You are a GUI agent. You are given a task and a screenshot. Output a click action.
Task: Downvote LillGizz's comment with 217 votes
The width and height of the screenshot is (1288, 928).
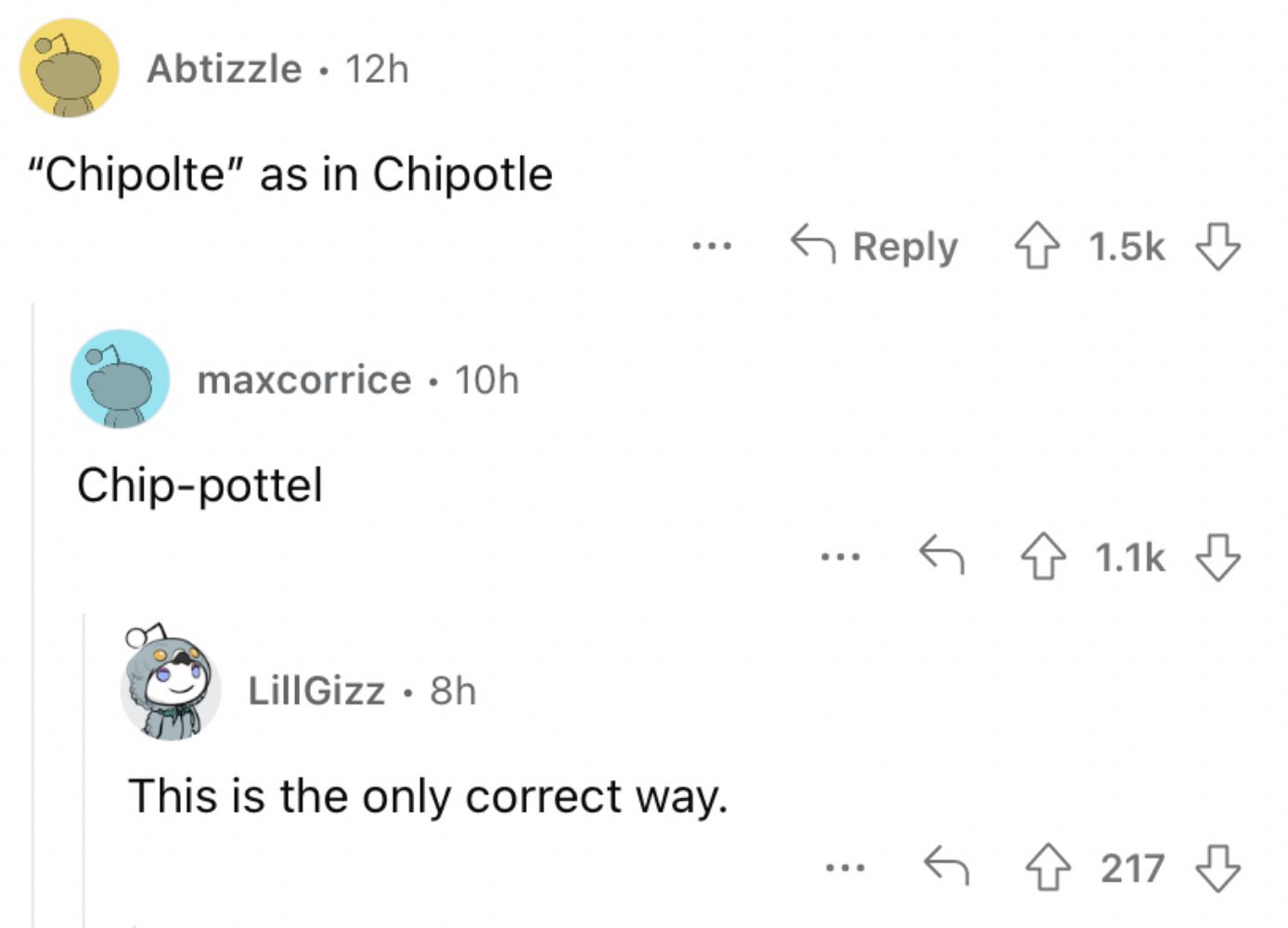coord(1217,869)
